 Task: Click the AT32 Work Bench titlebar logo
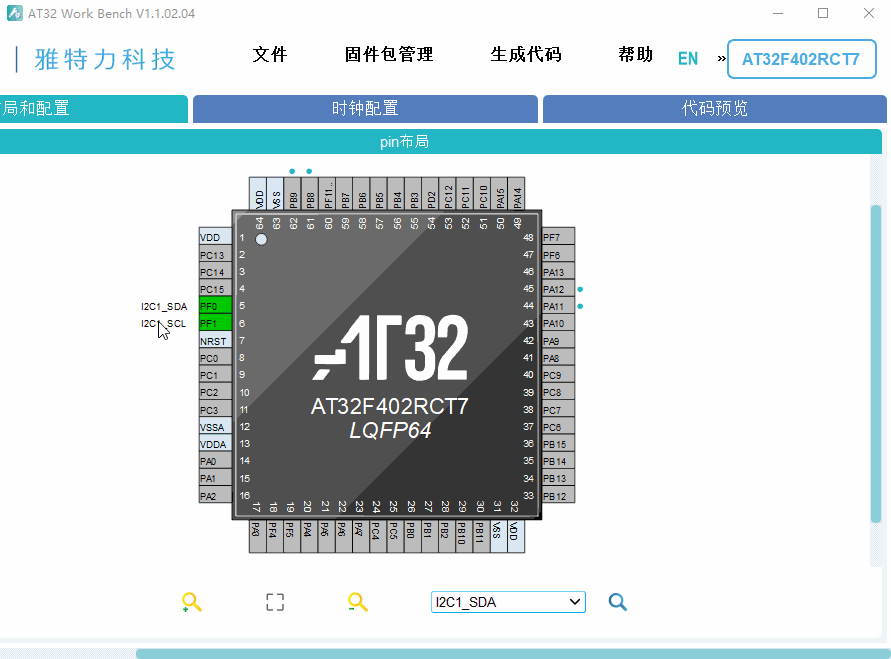click(13, 13)
